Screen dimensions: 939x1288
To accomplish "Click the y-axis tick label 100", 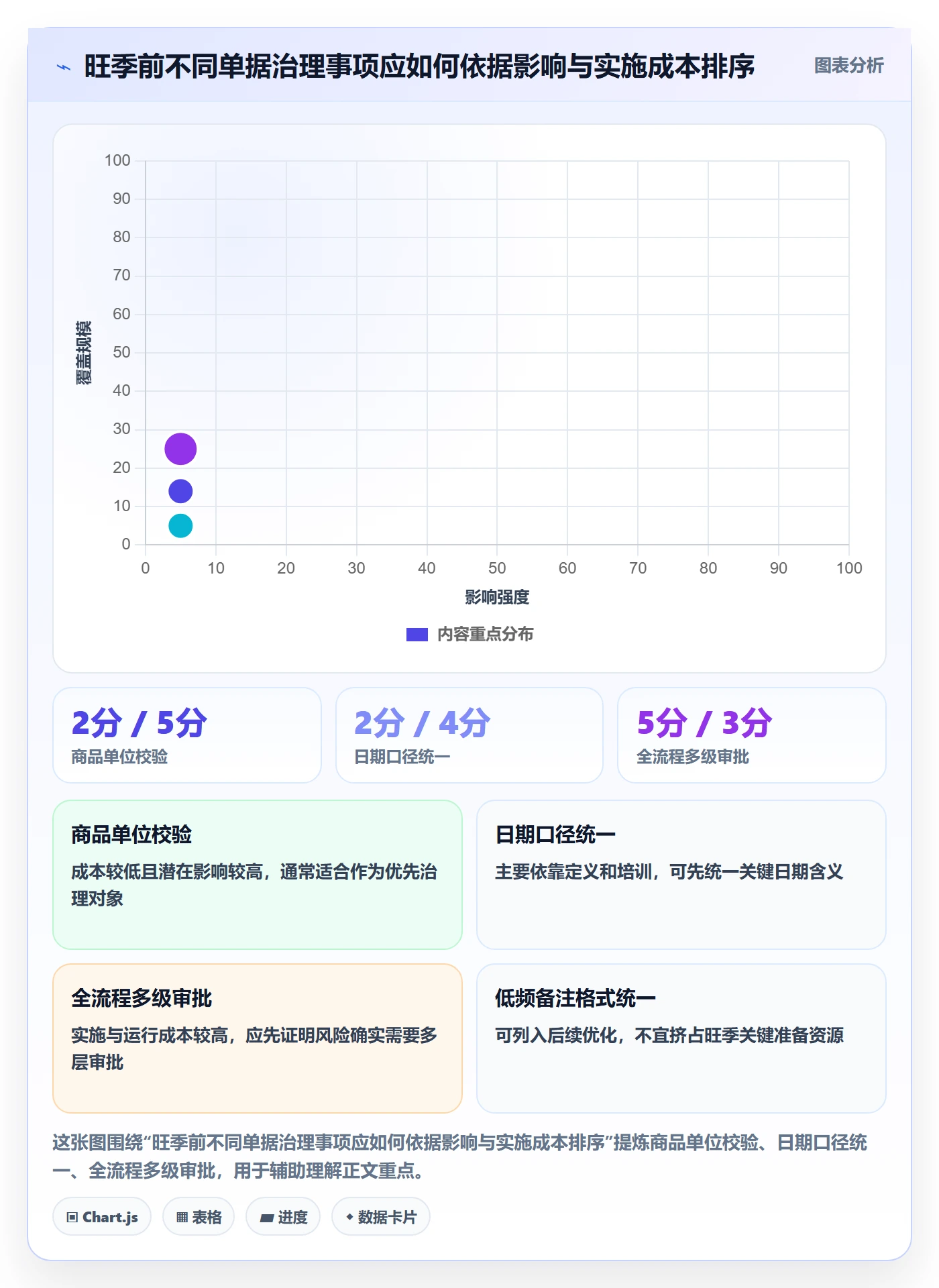I will click(117, 160).
